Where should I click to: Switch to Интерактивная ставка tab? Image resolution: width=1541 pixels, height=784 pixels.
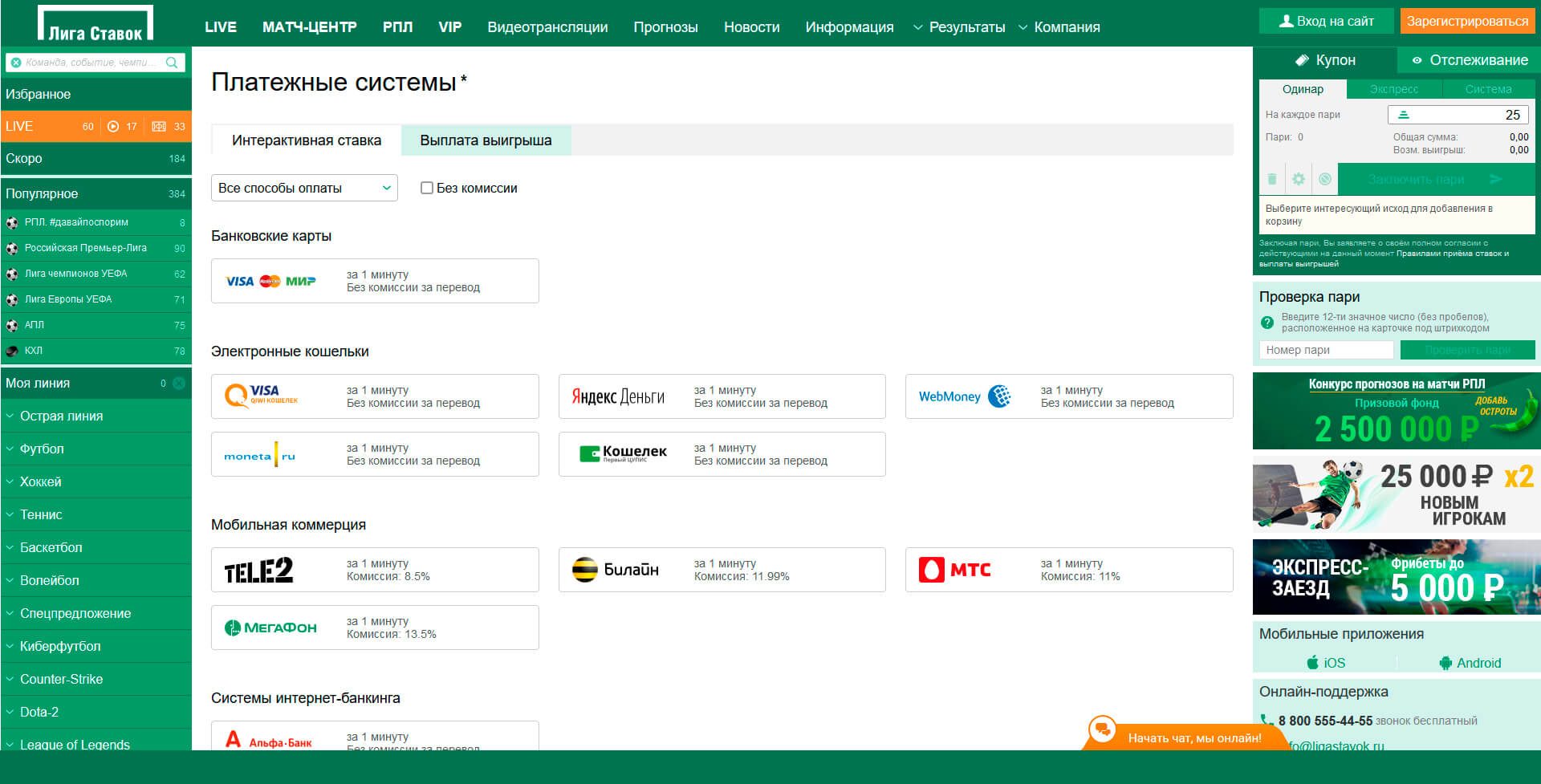[x=307, y=140]
